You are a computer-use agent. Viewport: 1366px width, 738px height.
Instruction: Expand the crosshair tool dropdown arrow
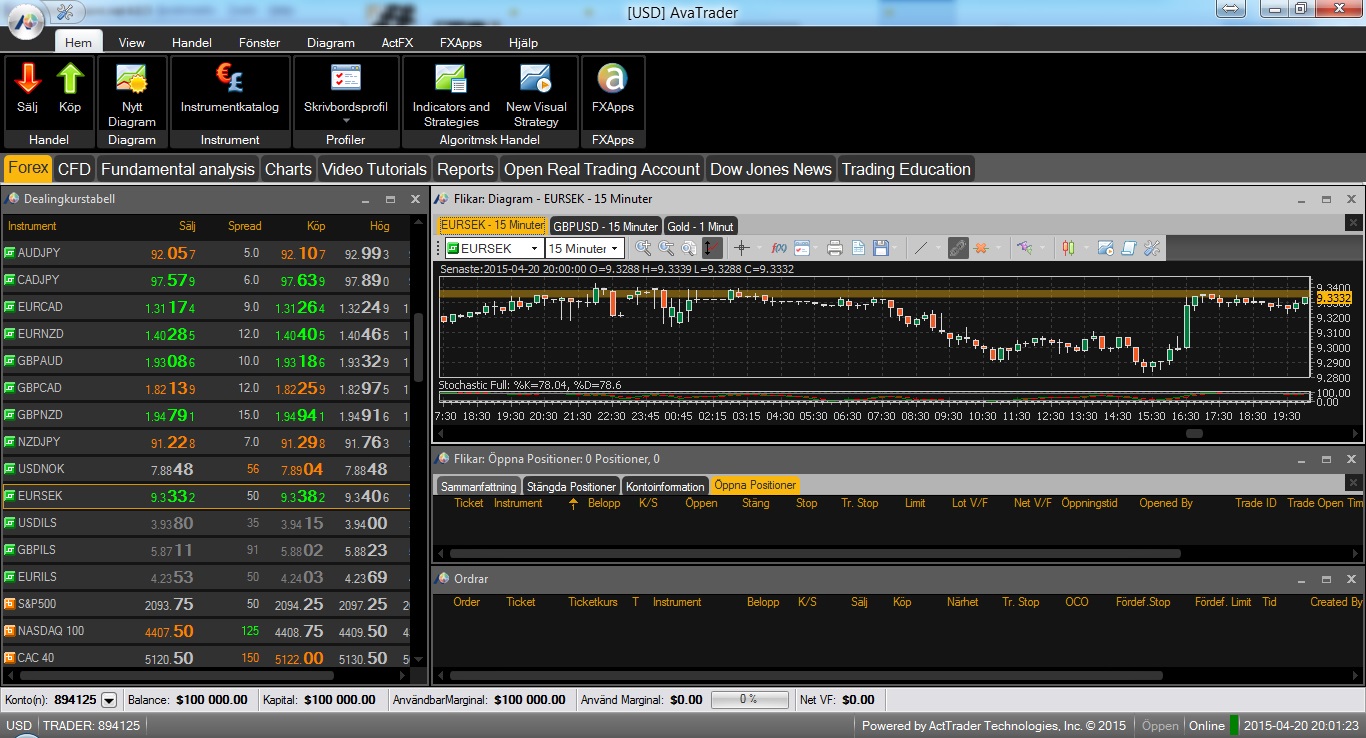(757, 248)
